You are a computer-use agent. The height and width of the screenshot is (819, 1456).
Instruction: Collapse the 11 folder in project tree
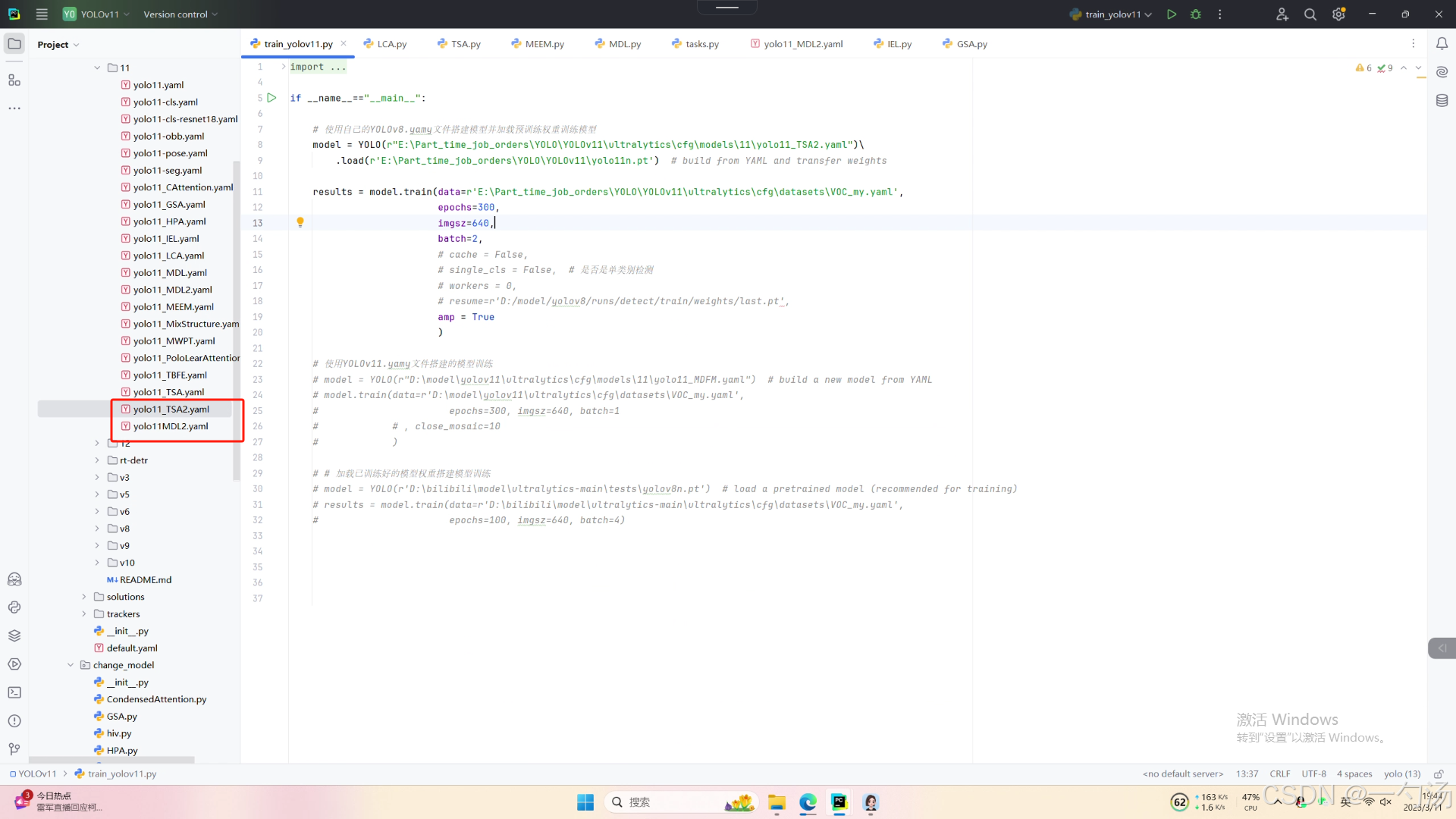(97, 67)
